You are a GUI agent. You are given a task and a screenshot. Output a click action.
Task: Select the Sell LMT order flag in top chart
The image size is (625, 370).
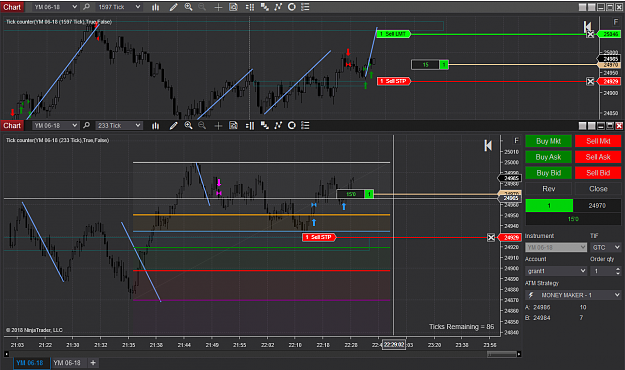pyautogui.click(x=393, y=34)
